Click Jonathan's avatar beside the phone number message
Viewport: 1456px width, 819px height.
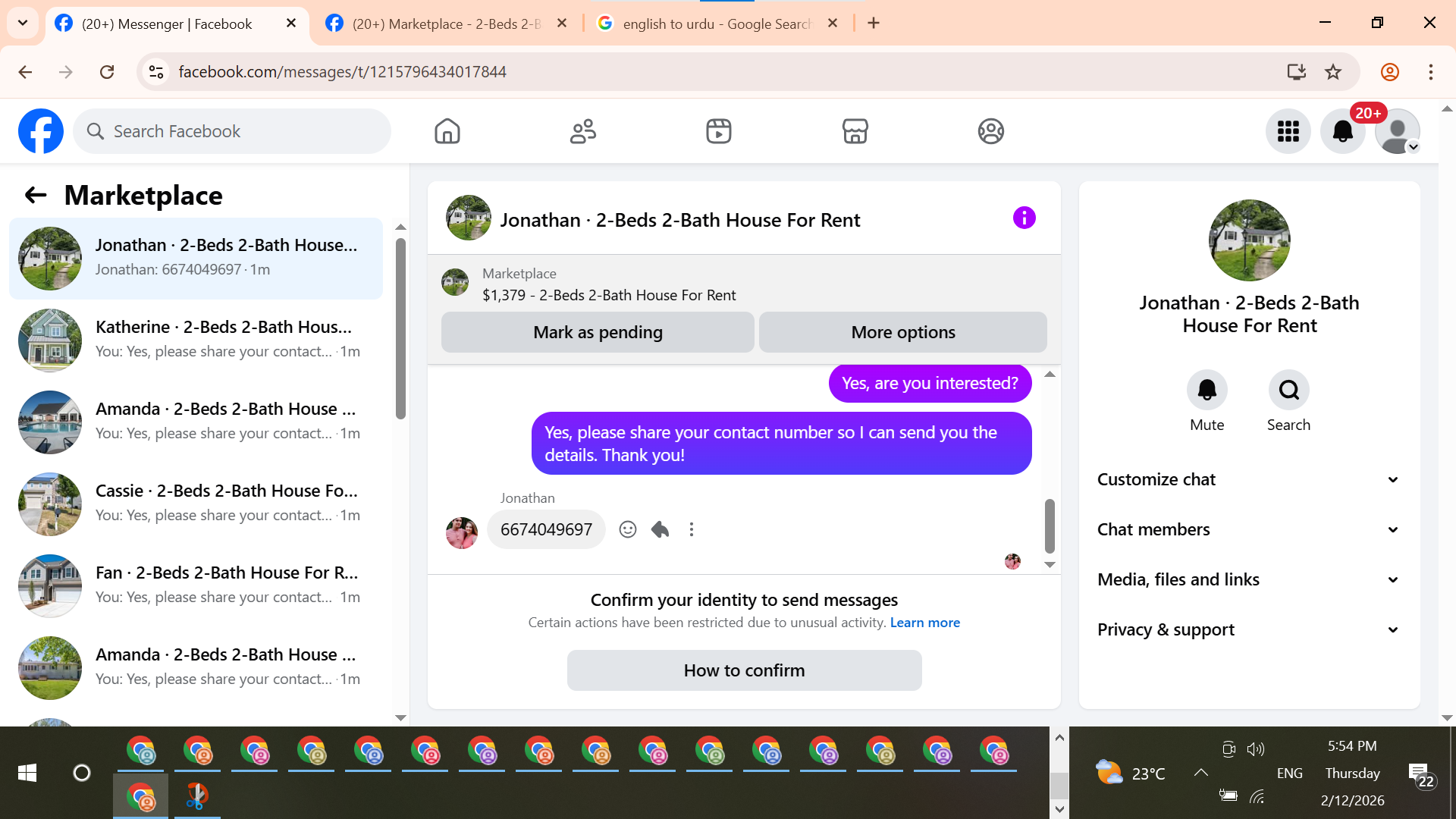point(461,533)
